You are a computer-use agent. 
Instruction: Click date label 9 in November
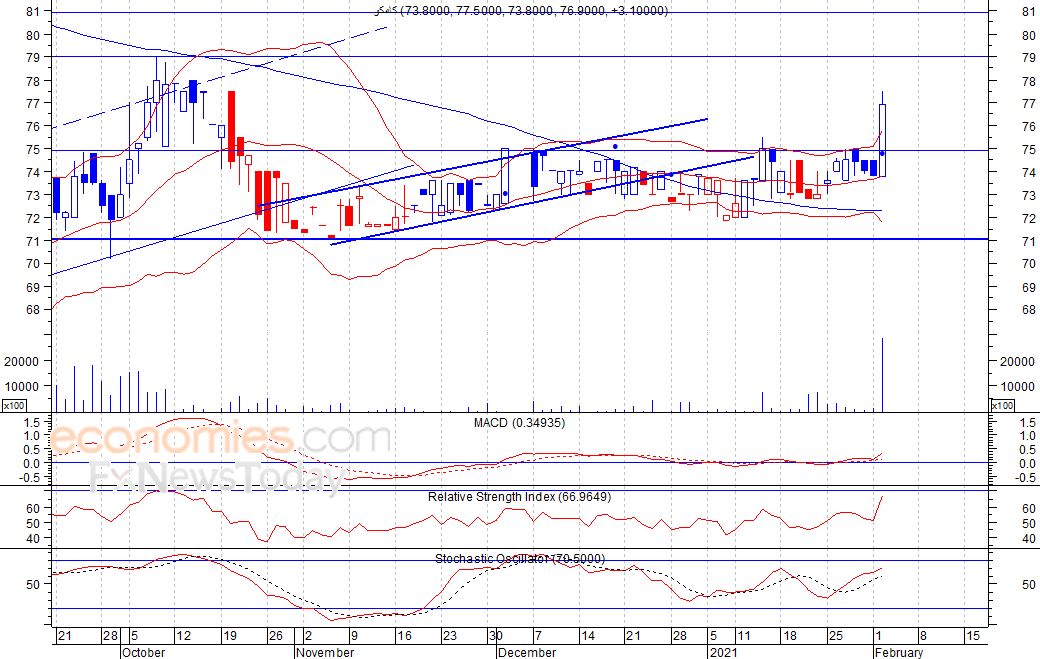pyautogui.click(x=354, y=636)
